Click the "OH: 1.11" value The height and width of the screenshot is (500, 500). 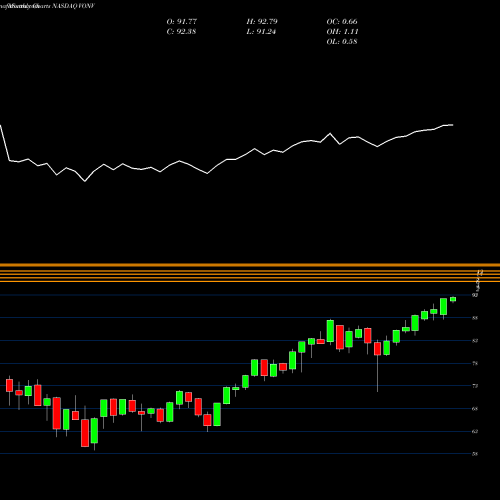tap(342, 32)
